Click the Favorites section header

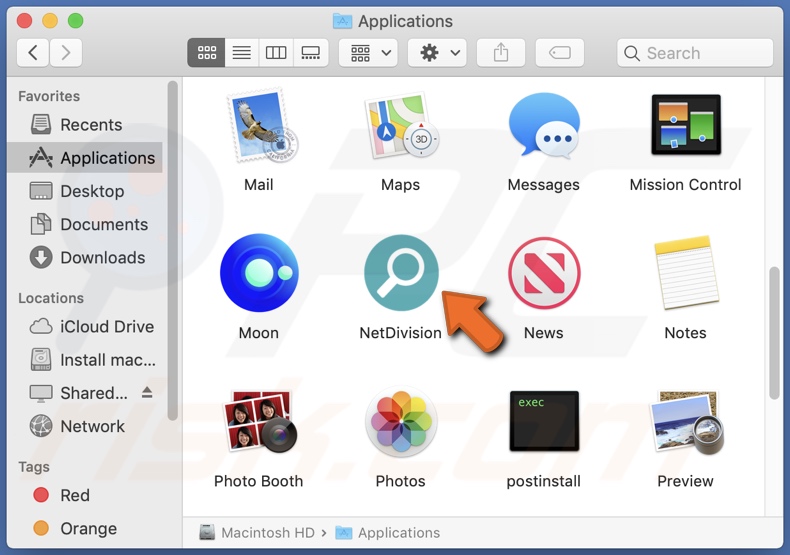[x=49, y=96]
